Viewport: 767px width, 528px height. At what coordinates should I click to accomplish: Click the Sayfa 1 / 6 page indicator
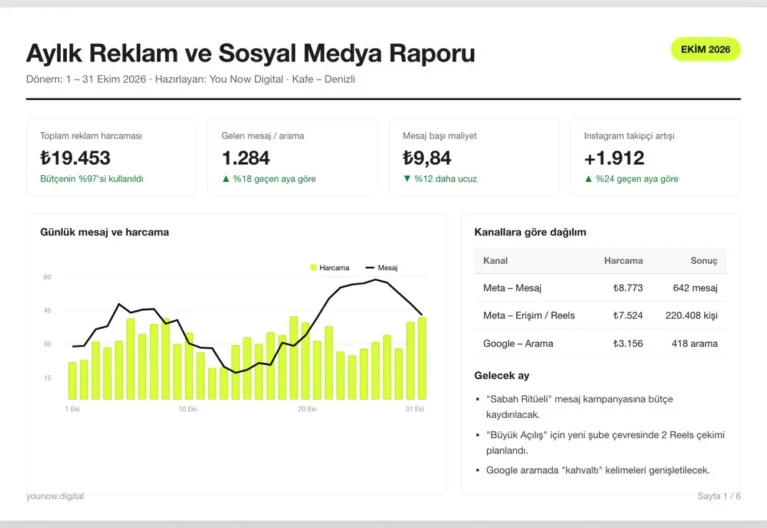(719, 496)
